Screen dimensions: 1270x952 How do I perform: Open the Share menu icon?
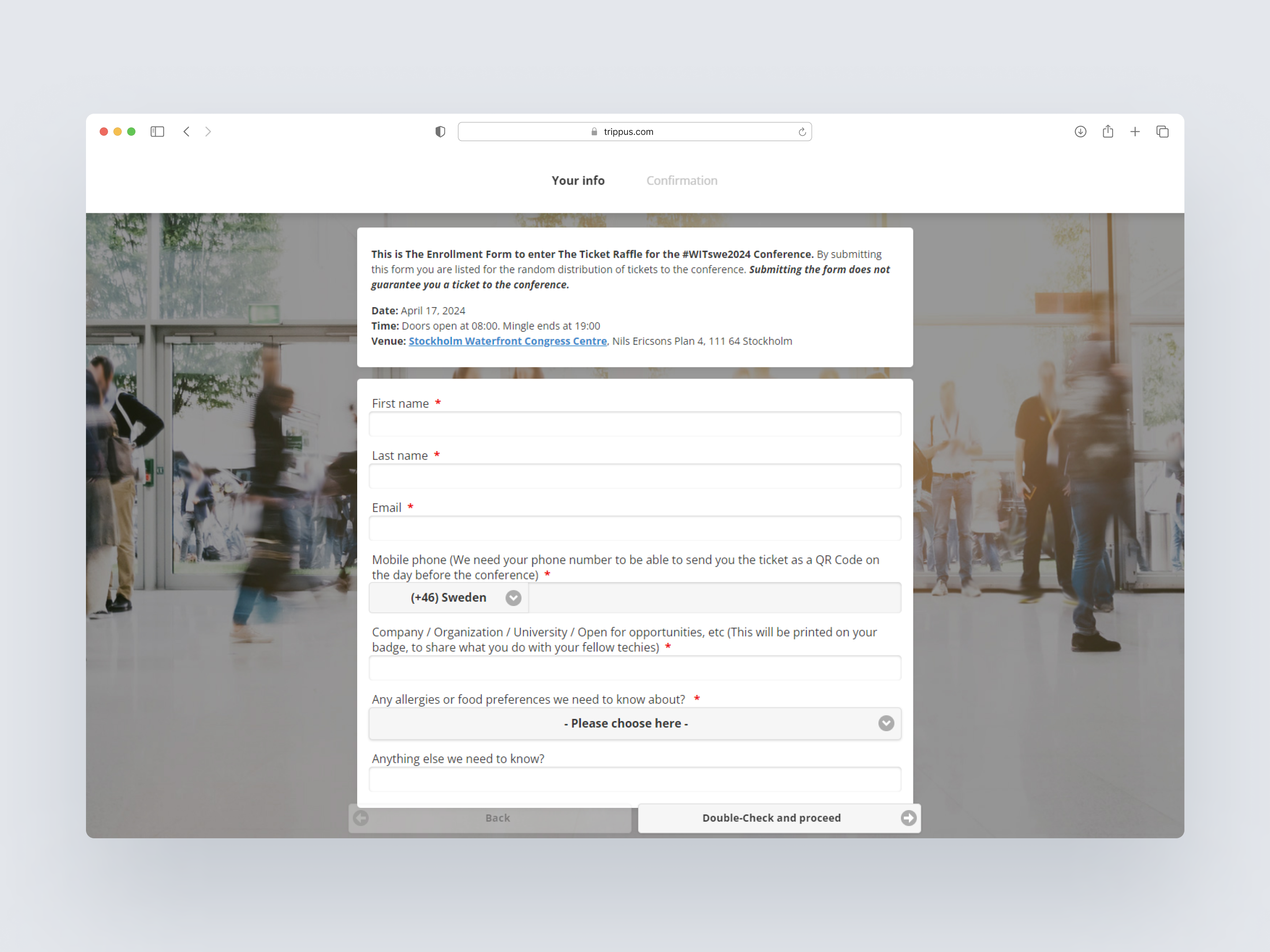1108,131
